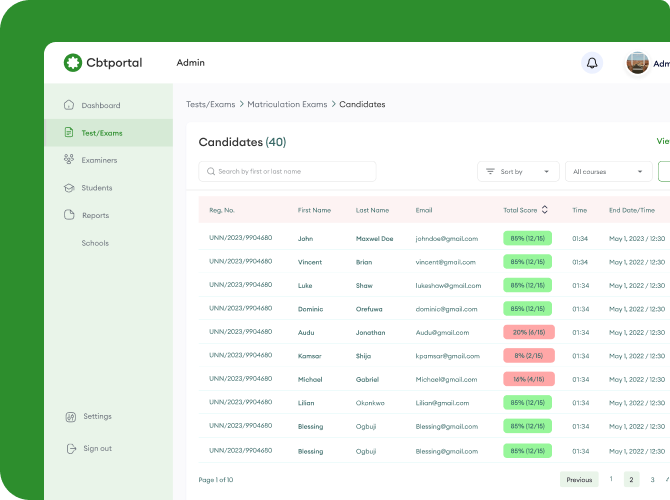Toggle Total Score column sort arrows
The image size is (670, 500).
point(545,210)
